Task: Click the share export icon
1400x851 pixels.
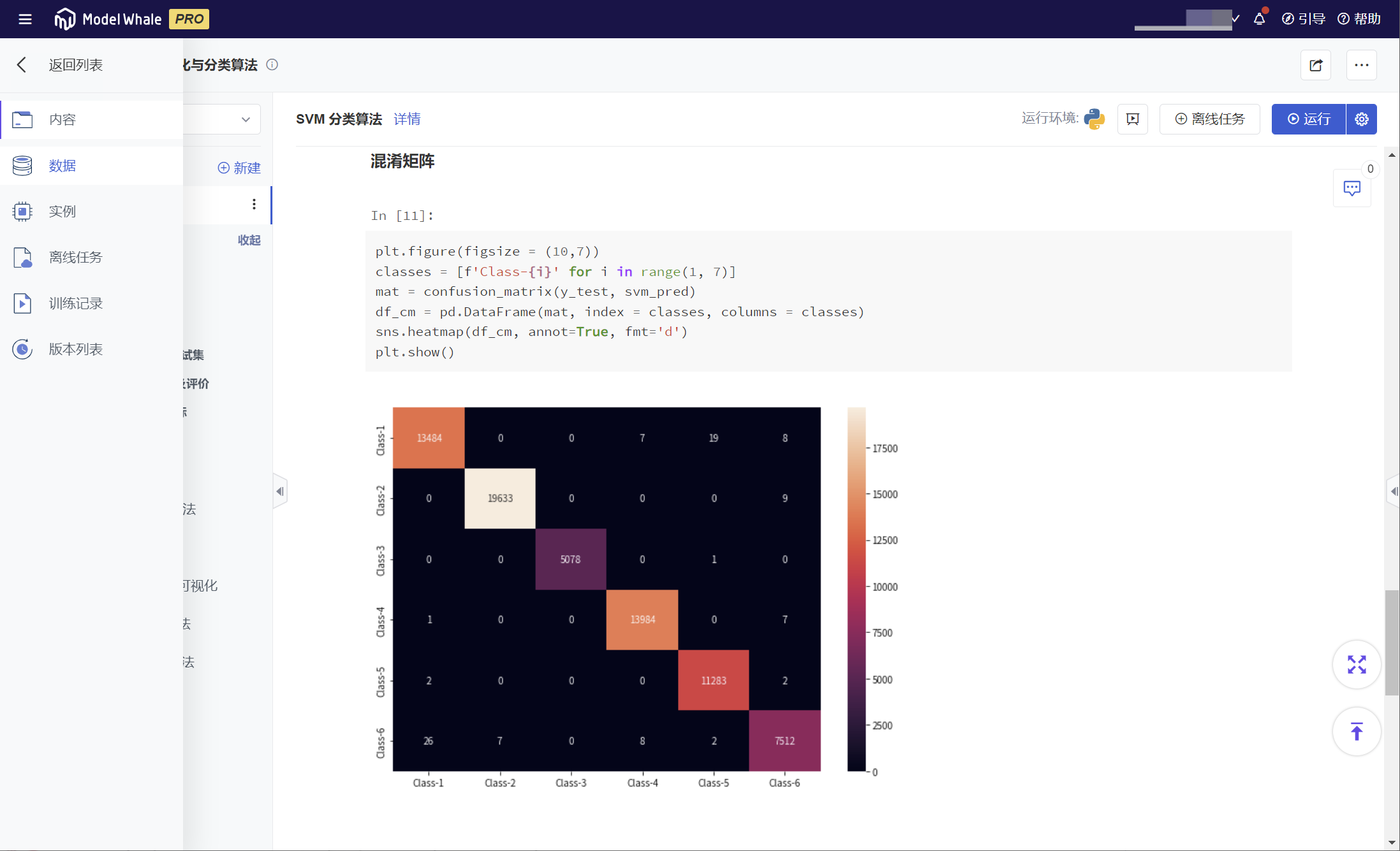Action: click(x=1316, y=65)
